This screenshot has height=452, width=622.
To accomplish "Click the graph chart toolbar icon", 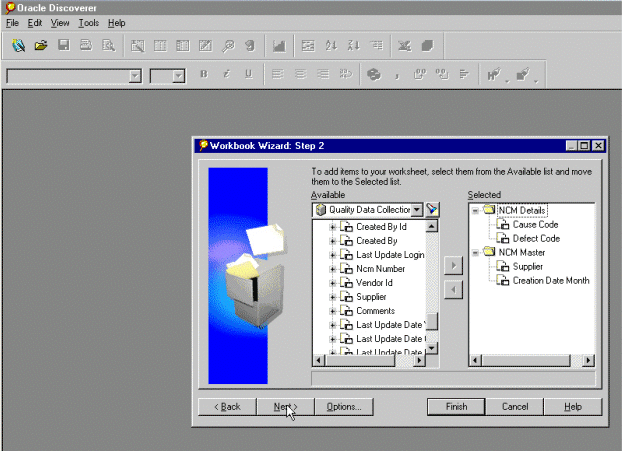I will pos(279,46).
